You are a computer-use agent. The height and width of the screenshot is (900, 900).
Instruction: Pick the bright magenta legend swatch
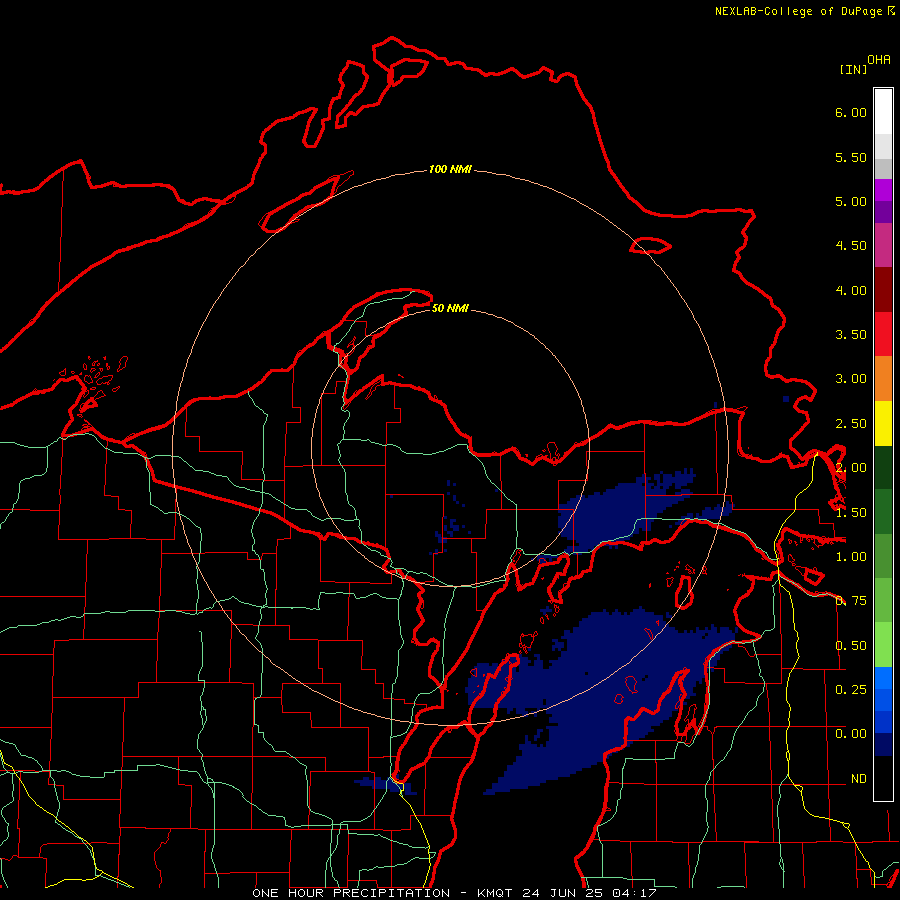[883, 190]
